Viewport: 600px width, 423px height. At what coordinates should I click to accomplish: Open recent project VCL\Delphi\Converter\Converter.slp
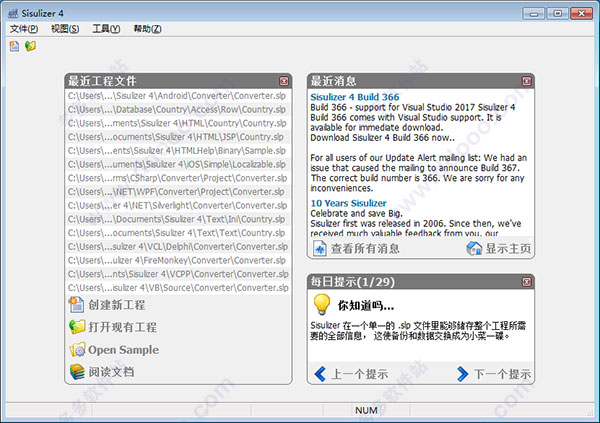178,247
